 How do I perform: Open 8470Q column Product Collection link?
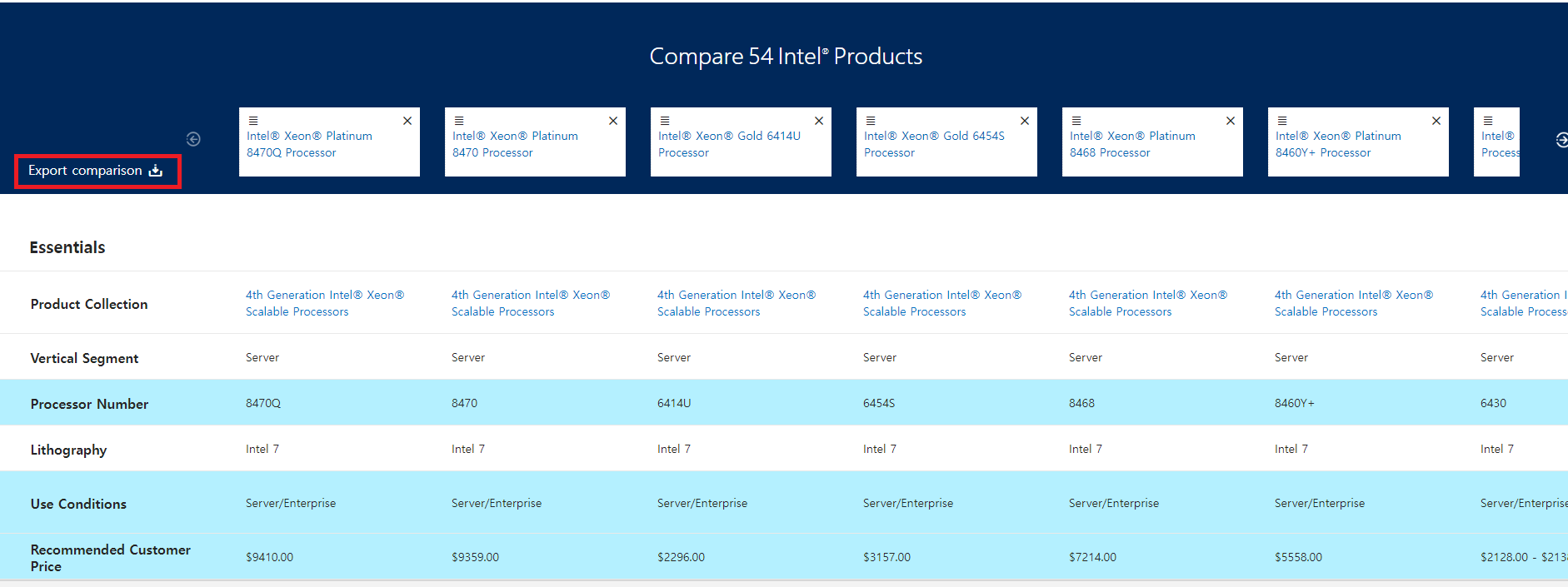click(325, 303)
